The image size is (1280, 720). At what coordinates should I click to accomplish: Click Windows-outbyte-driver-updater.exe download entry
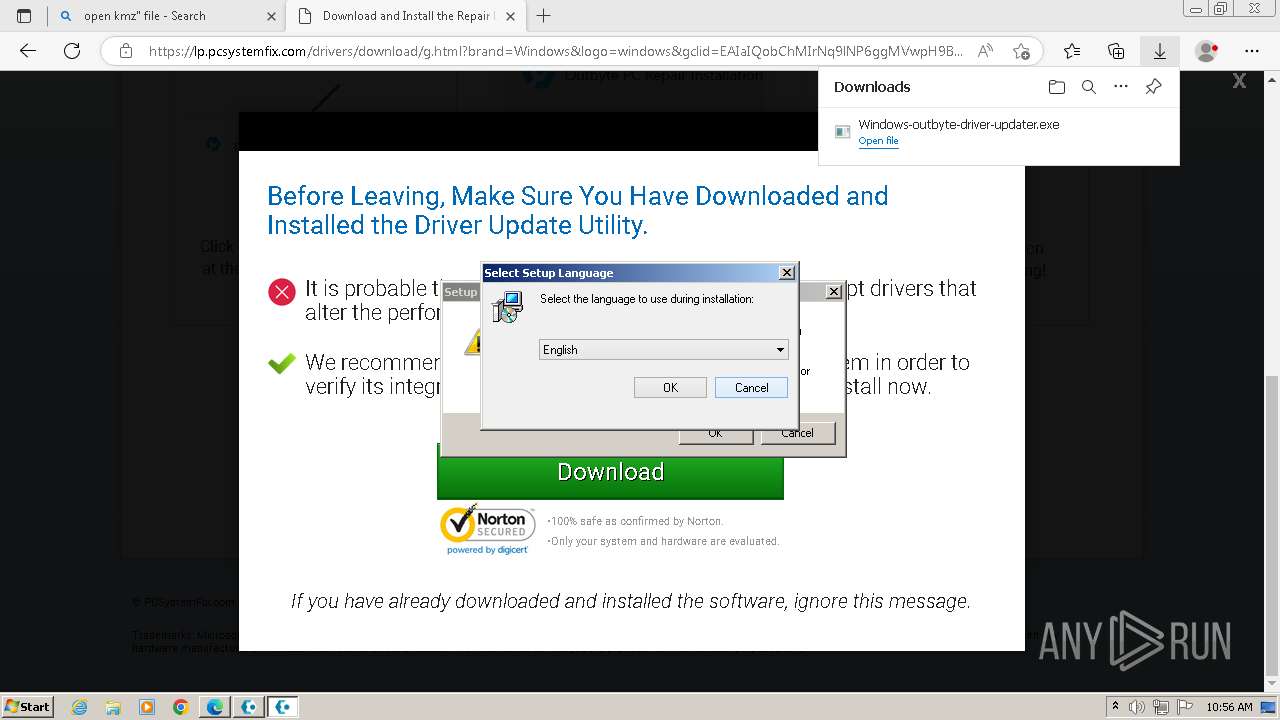998,131
